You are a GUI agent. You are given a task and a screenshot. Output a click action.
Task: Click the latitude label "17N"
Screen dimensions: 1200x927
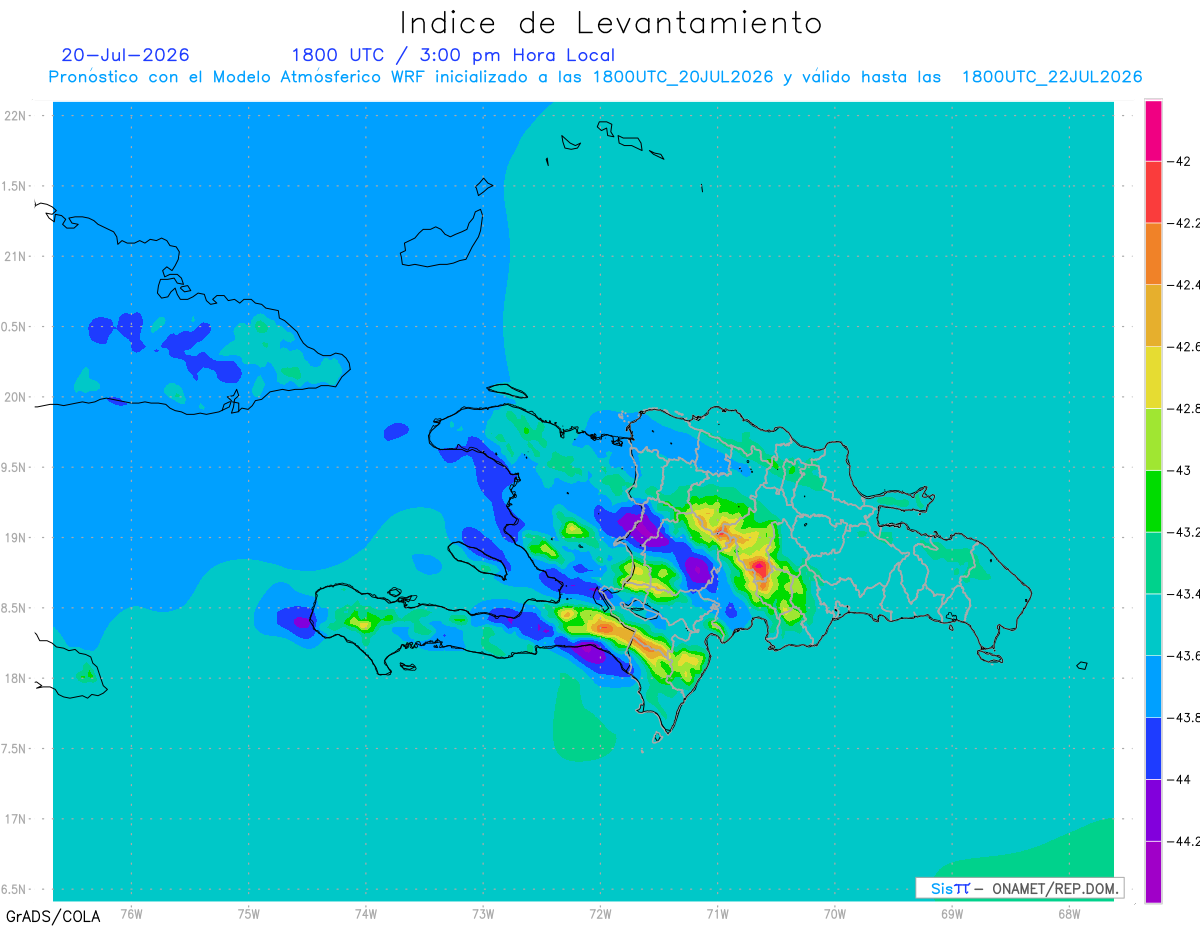coord(16,819)
